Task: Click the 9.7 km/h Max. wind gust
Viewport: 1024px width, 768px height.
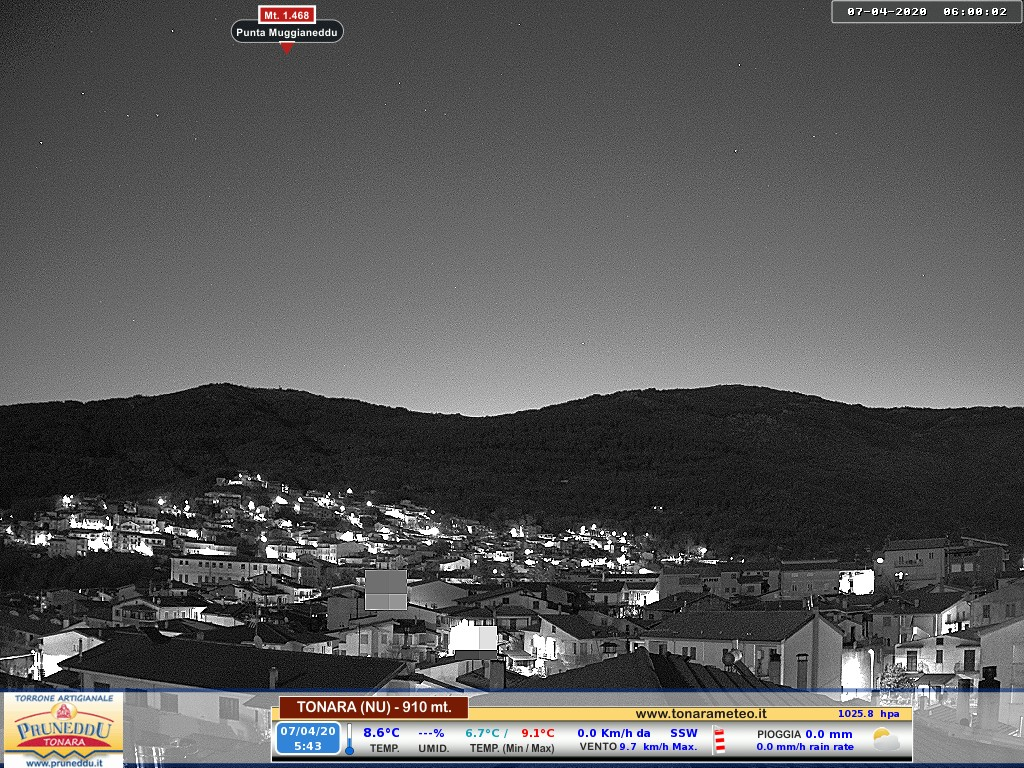Action: (x=658, y=746)
